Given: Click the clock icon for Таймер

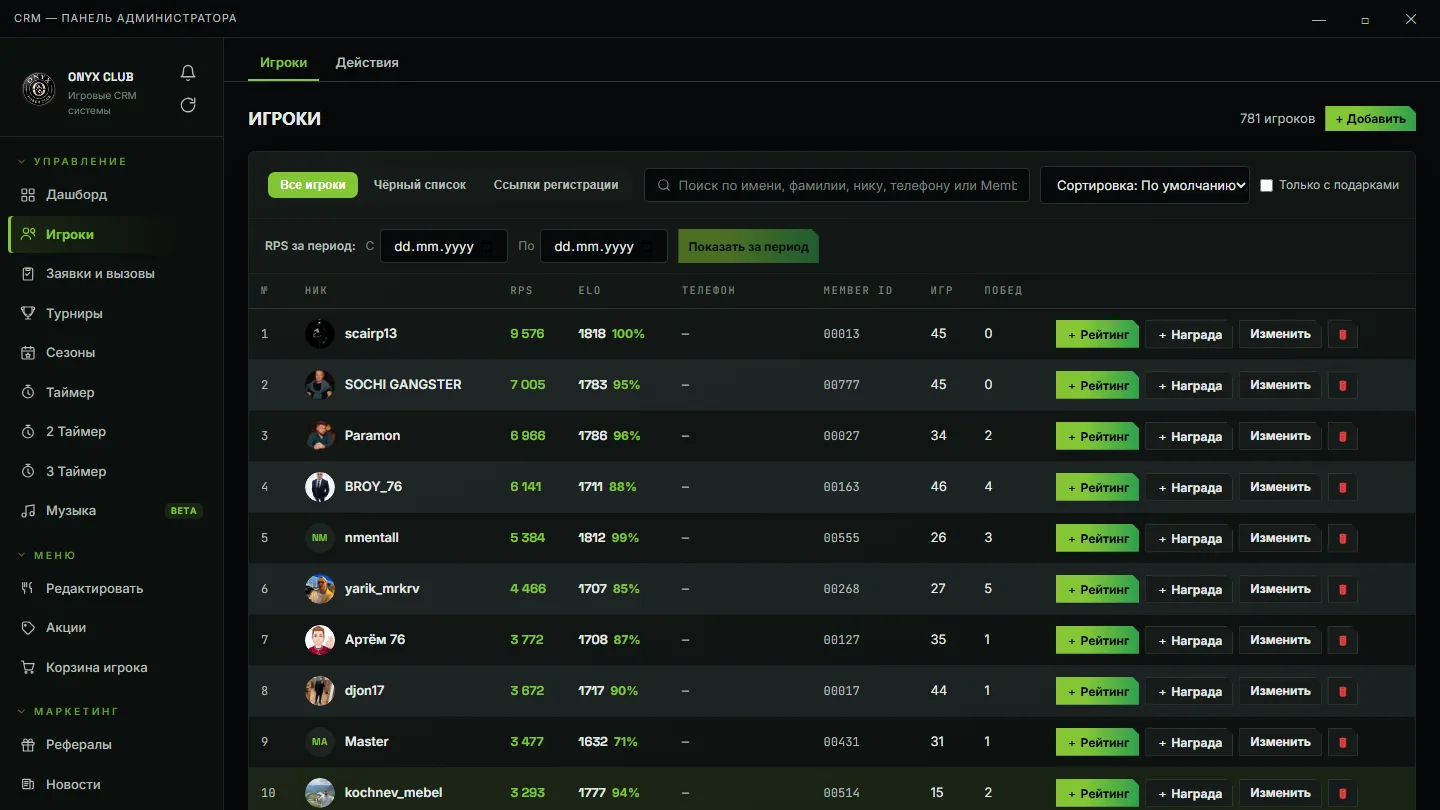Looking at the screenshot, I should click(28, 392).
